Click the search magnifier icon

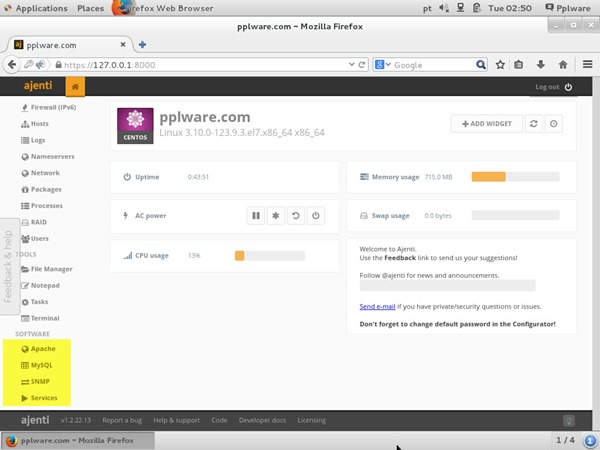pyautogui.click(x=481, y=65)
